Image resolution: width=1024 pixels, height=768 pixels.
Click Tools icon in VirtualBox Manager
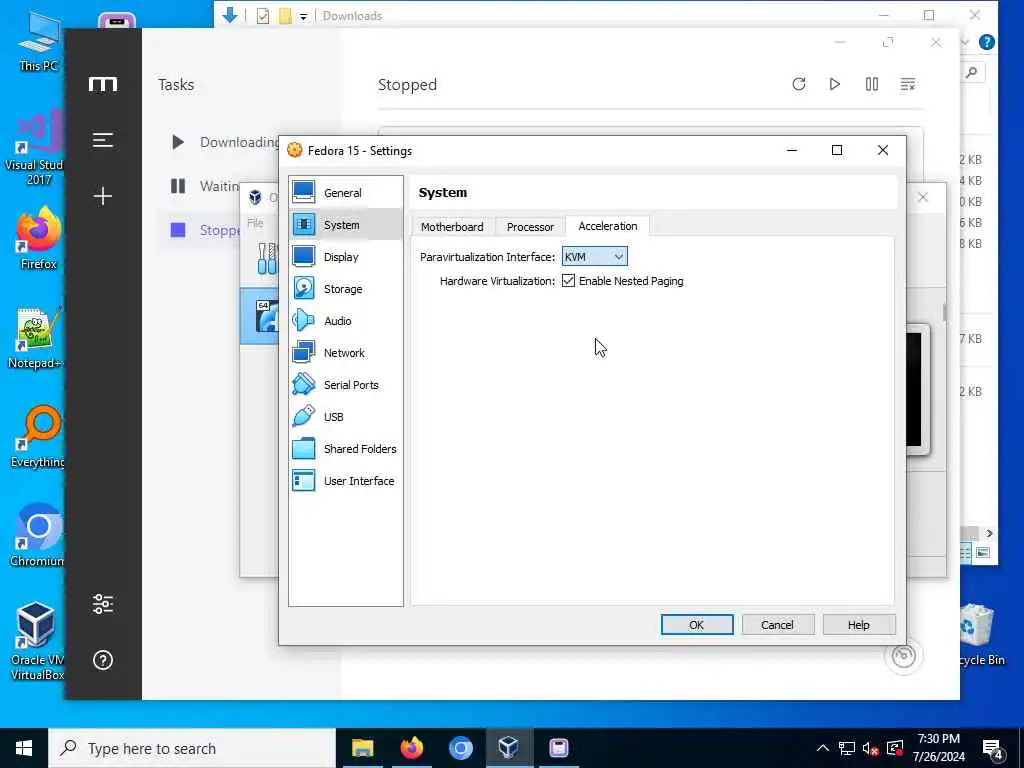coord(266,259)
